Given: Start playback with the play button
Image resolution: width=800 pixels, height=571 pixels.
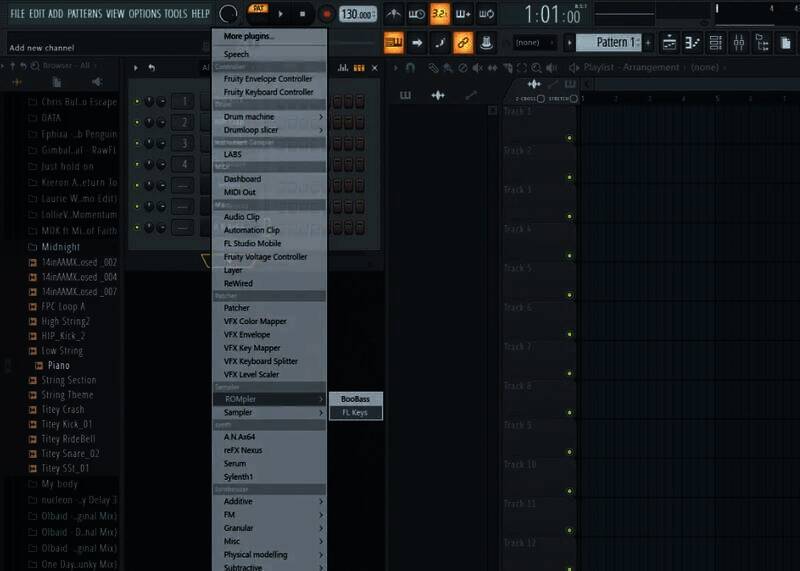Looking at the screenshot, I should (280, 14).
